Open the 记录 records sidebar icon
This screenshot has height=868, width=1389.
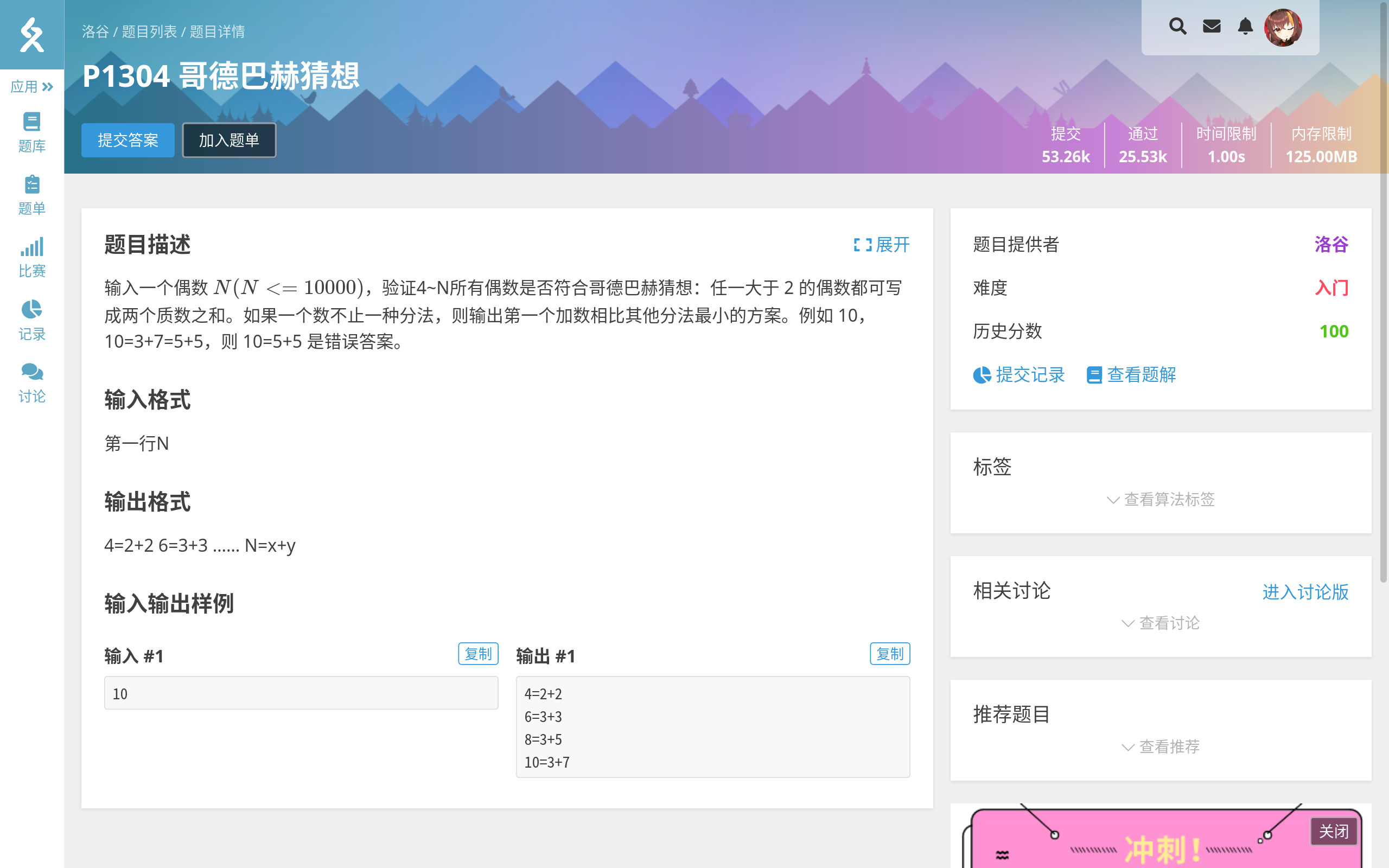click(31, 320)
